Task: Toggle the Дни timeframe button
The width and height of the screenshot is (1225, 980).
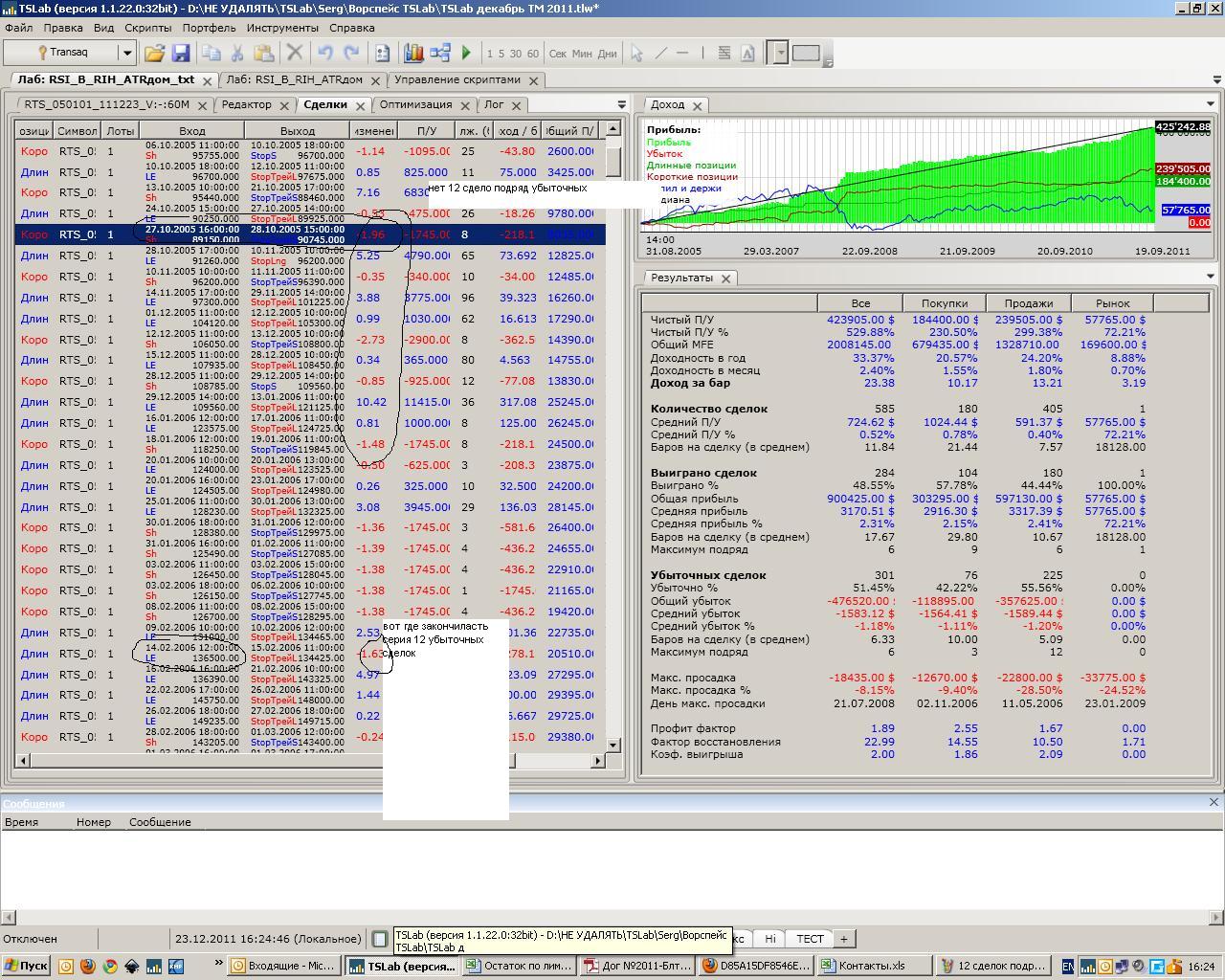Action: coord(607,54)
